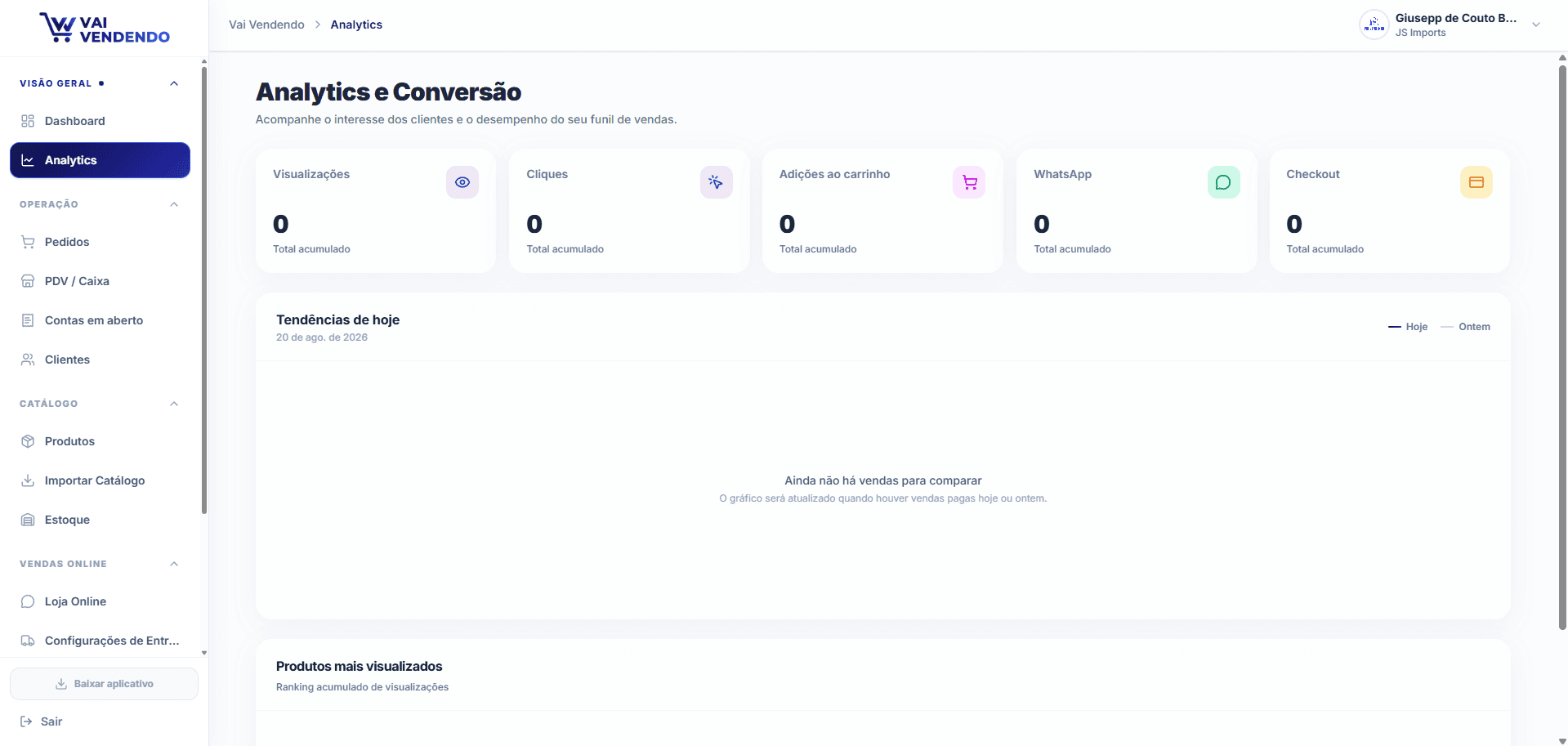
Task: Select Produtos in the sidebar
Action: tap(100, 441)
